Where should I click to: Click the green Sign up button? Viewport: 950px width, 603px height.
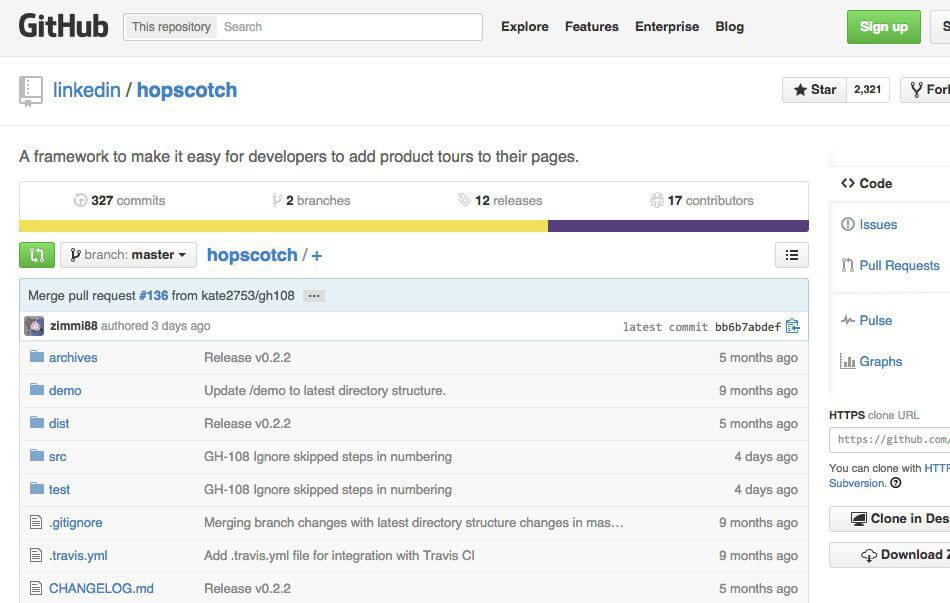point(883,27)
